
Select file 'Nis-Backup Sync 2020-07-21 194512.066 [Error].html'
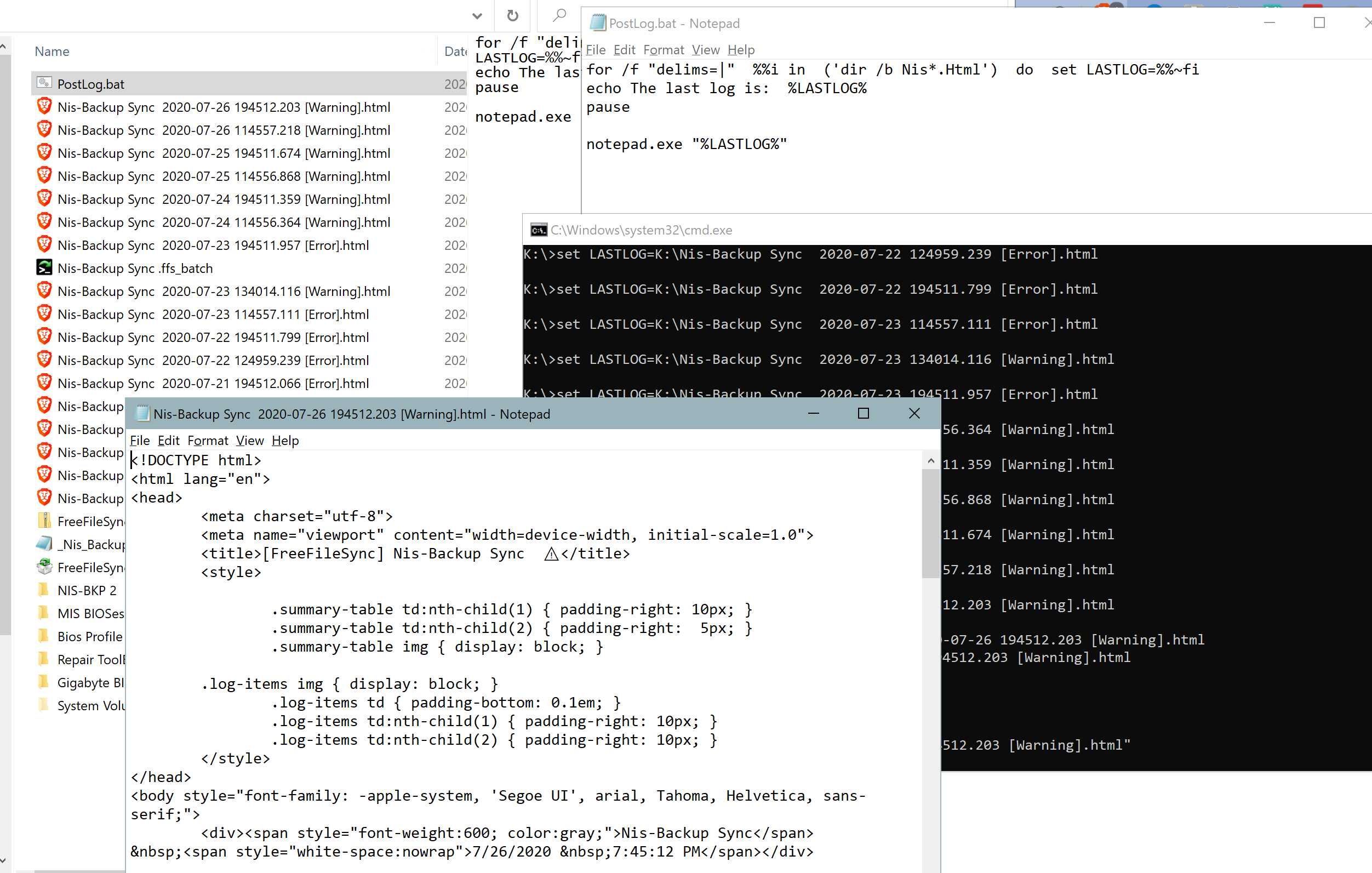(x=213, y=383)
